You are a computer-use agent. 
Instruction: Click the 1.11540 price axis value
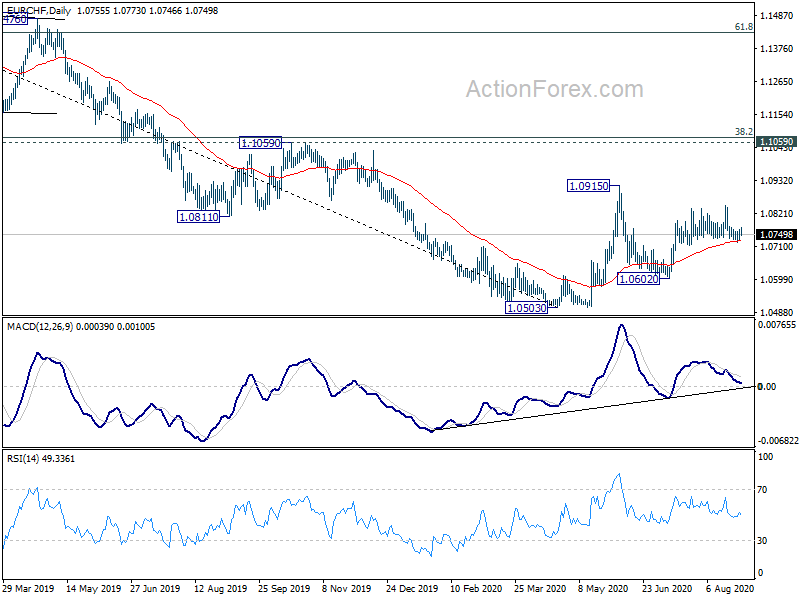(x=777, y=115)
